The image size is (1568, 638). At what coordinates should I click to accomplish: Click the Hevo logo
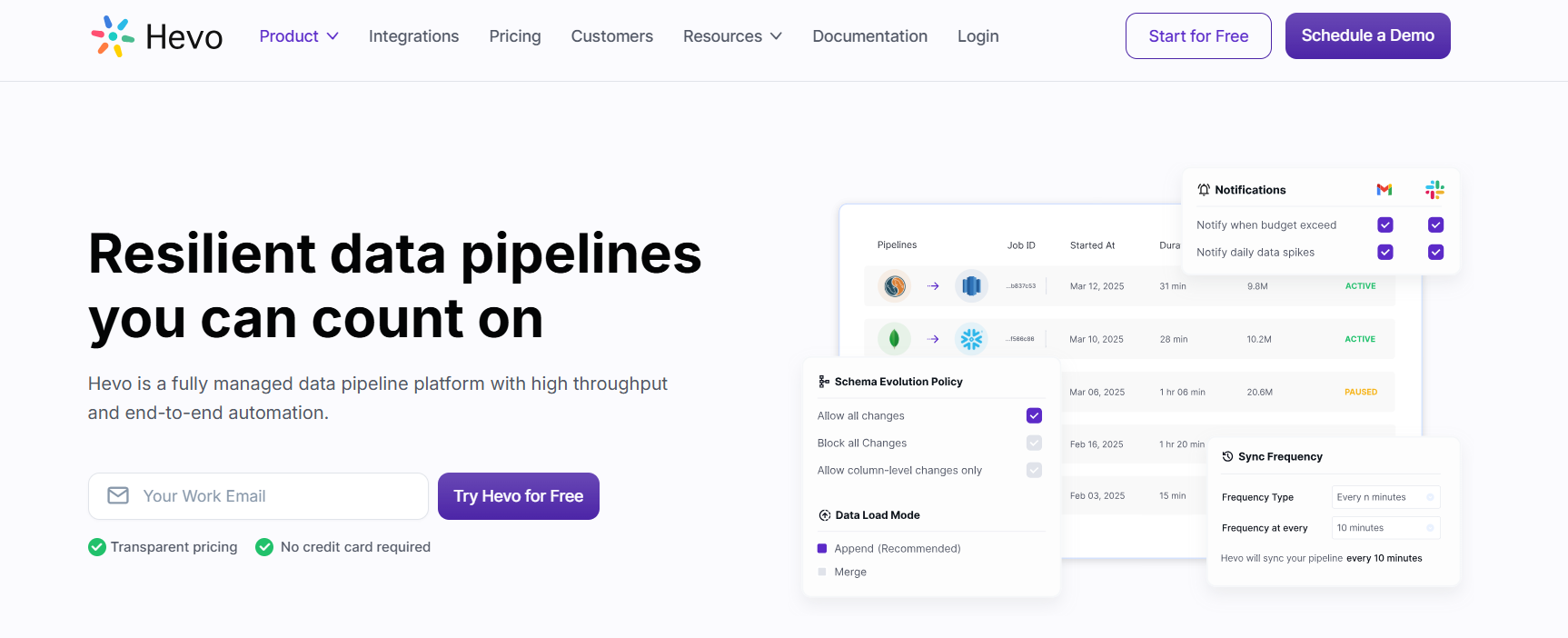pos(156,36)
